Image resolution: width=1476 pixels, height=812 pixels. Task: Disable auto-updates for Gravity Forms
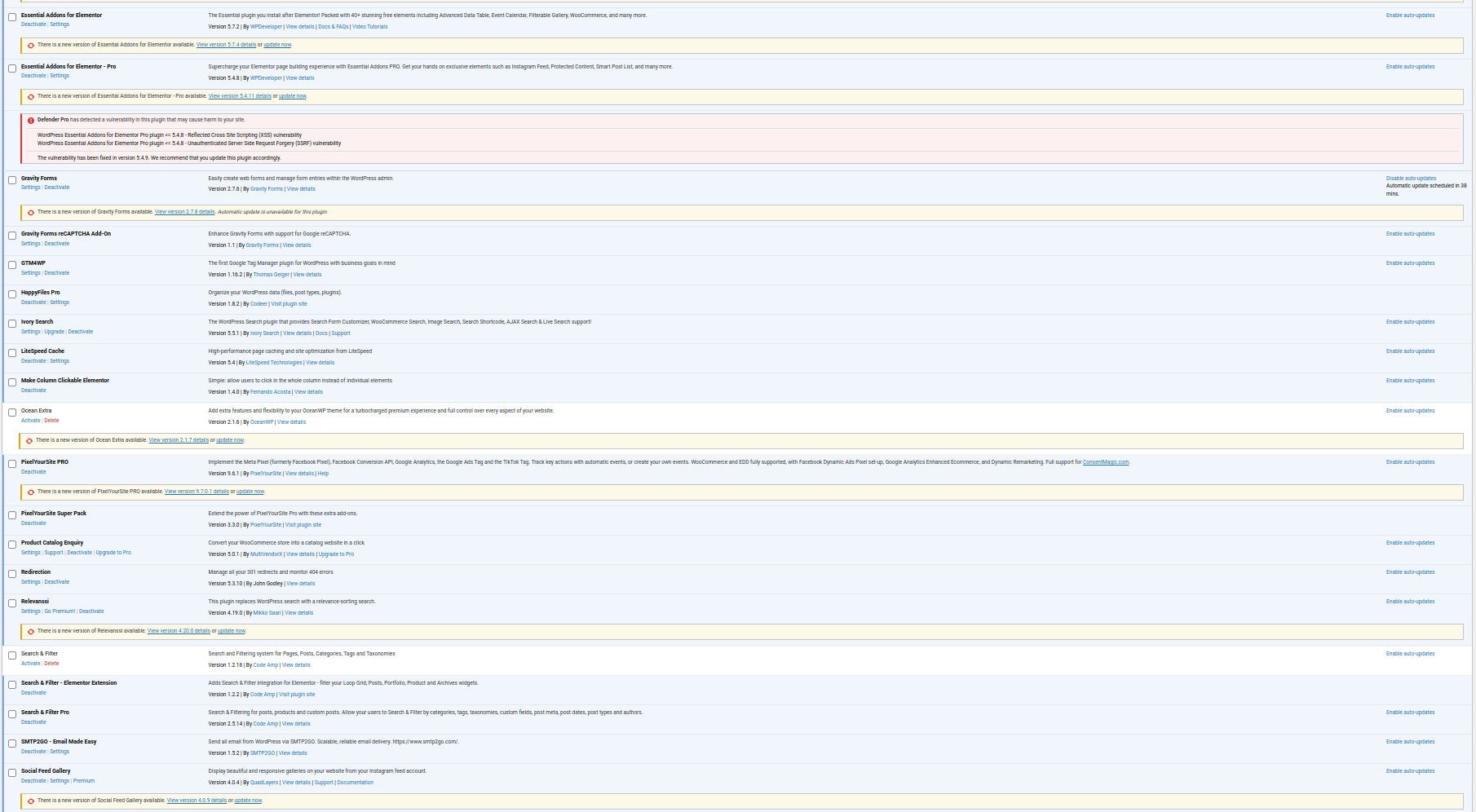[x=1411, y=179]
